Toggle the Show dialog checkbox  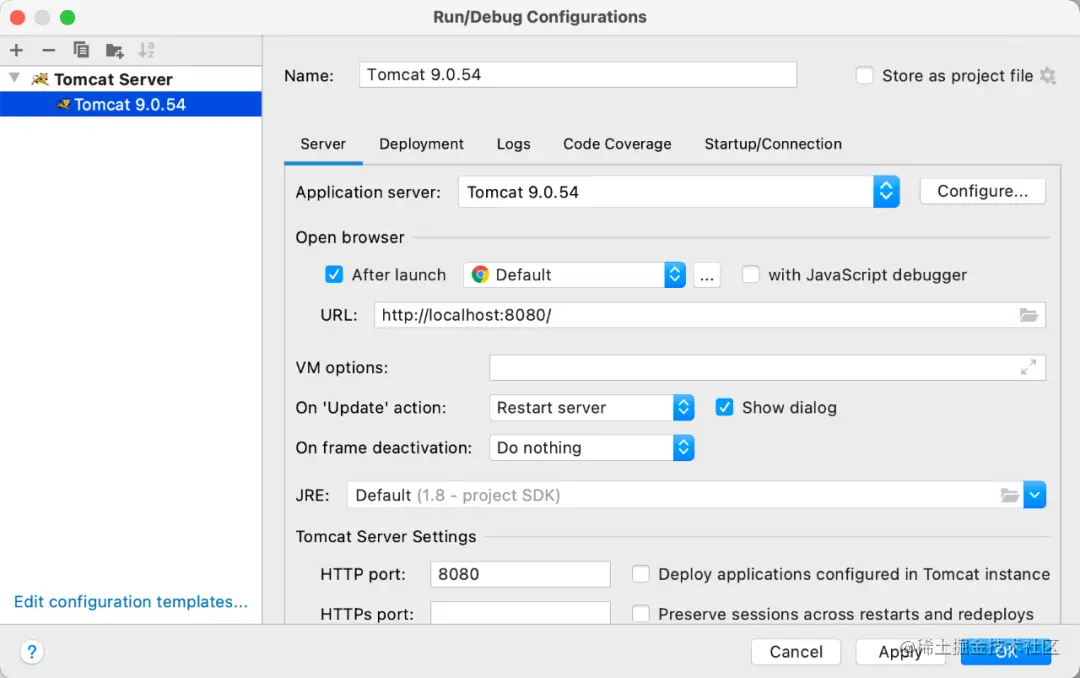725,407
